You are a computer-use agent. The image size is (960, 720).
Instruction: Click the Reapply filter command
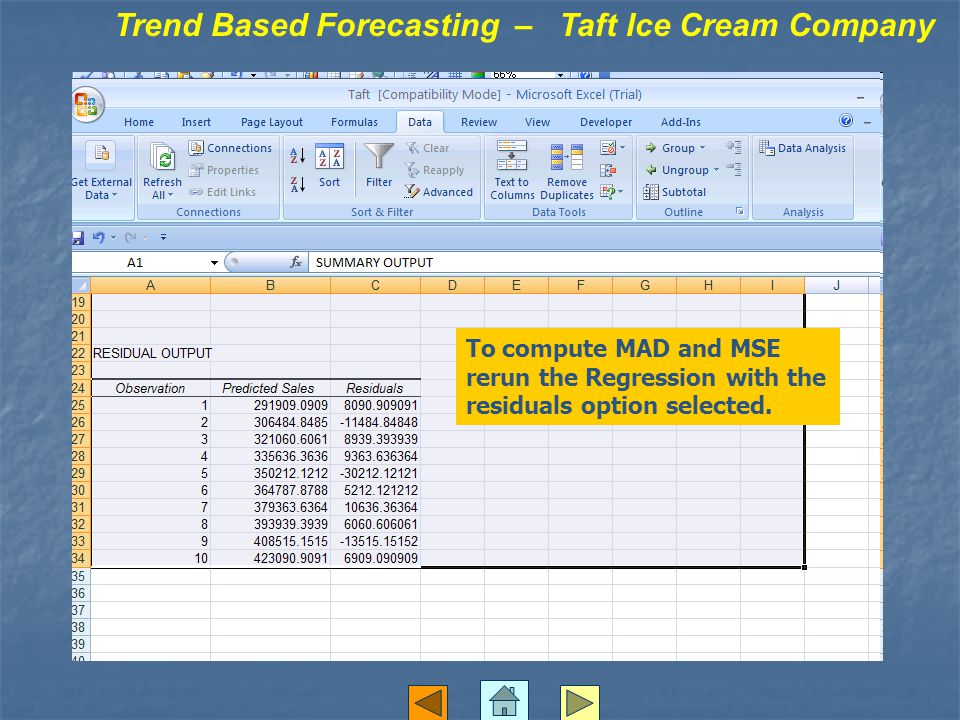[x=435, y=170]
